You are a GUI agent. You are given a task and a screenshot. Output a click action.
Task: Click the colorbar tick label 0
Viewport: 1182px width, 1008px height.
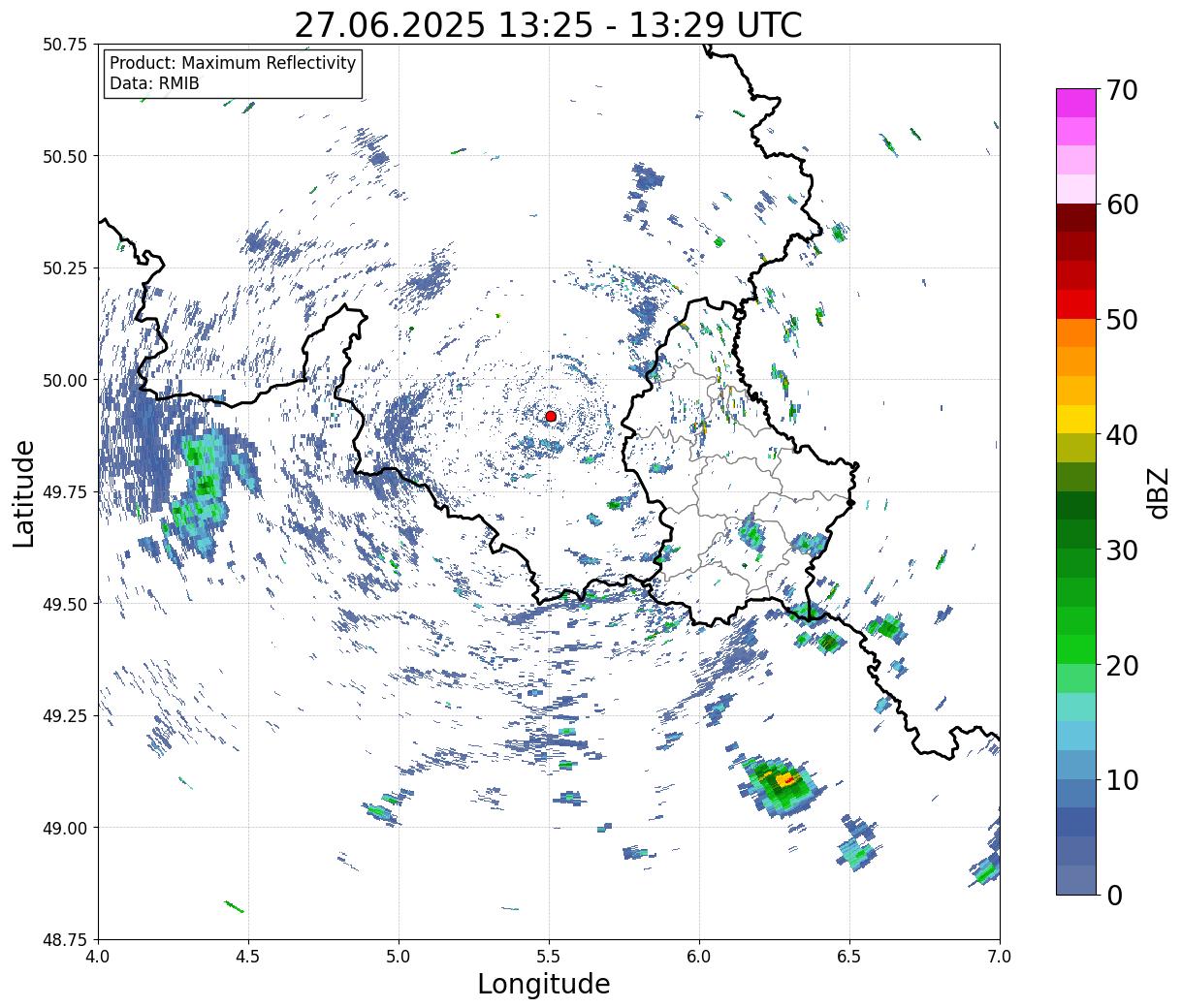coord(1114,896)
